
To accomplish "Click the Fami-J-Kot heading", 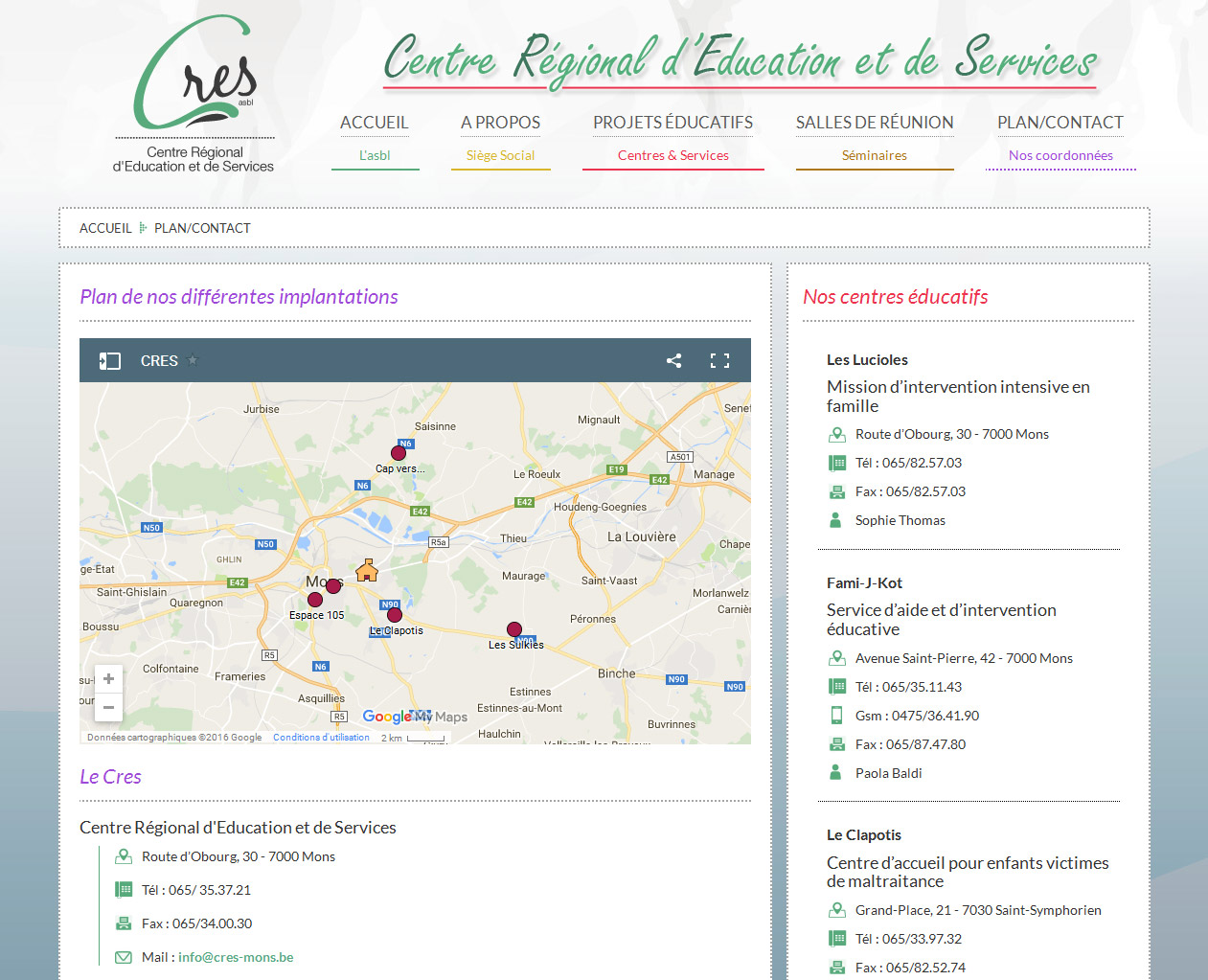I will [x=864, y=583].
